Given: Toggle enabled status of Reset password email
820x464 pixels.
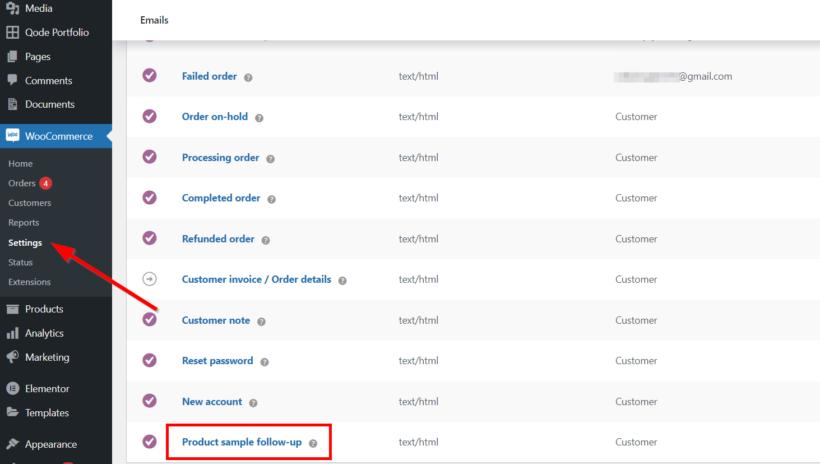Looking at the screenshot, I should click(150, 360).
